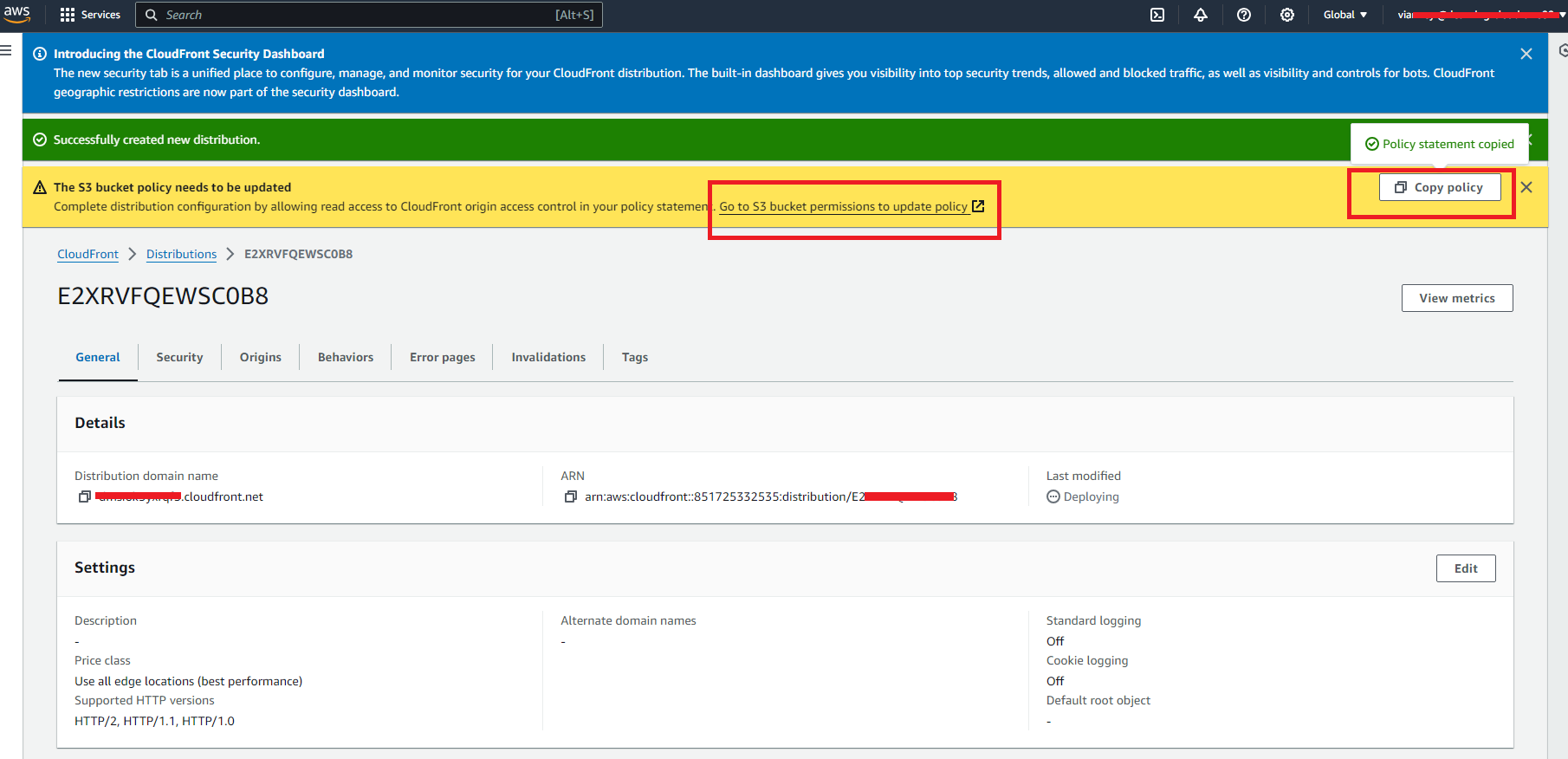Click the success checkmark icon in green banner

(x=40, y=139)
